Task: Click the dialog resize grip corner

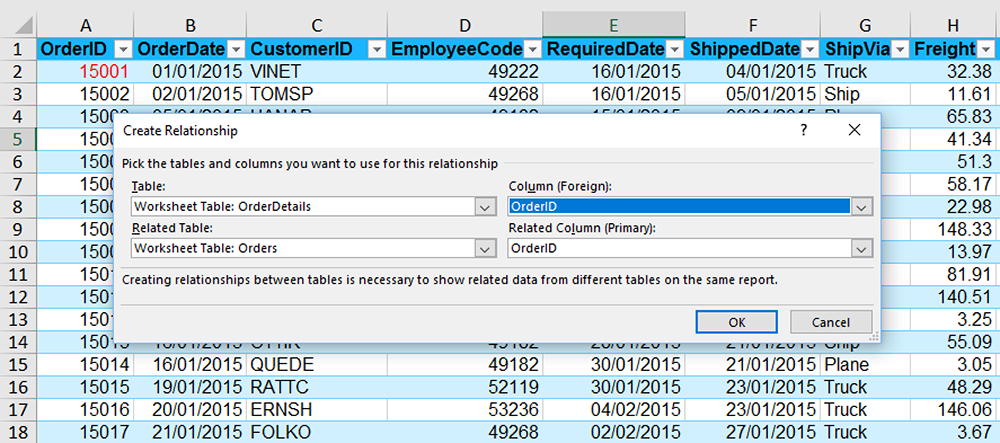Action: [x=874, y=336]
